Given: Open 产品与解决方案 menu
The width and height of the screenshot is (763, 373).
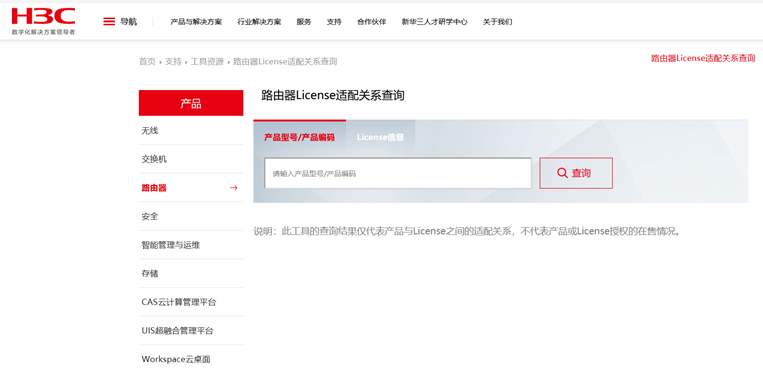Looking at the screenshot, I should (196, 22).
